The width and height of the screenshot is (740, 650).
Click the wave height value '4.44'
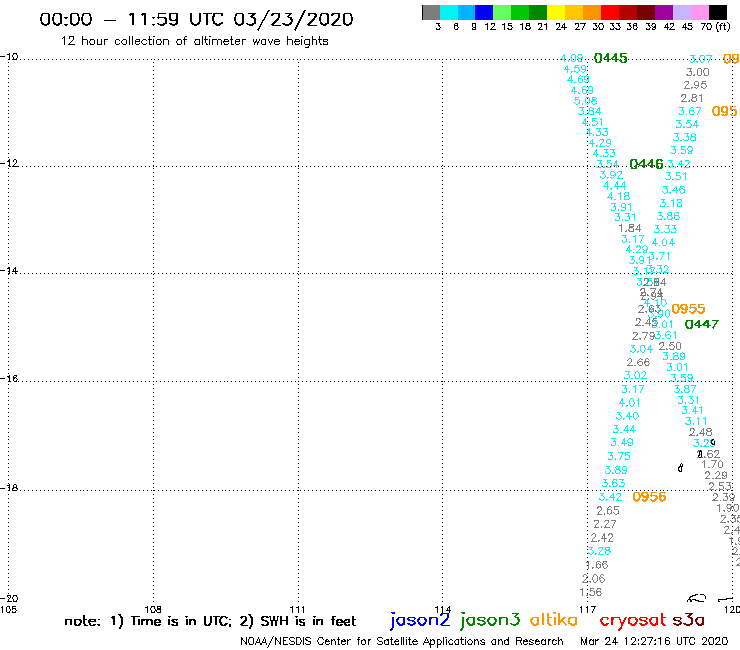(614, 186)
